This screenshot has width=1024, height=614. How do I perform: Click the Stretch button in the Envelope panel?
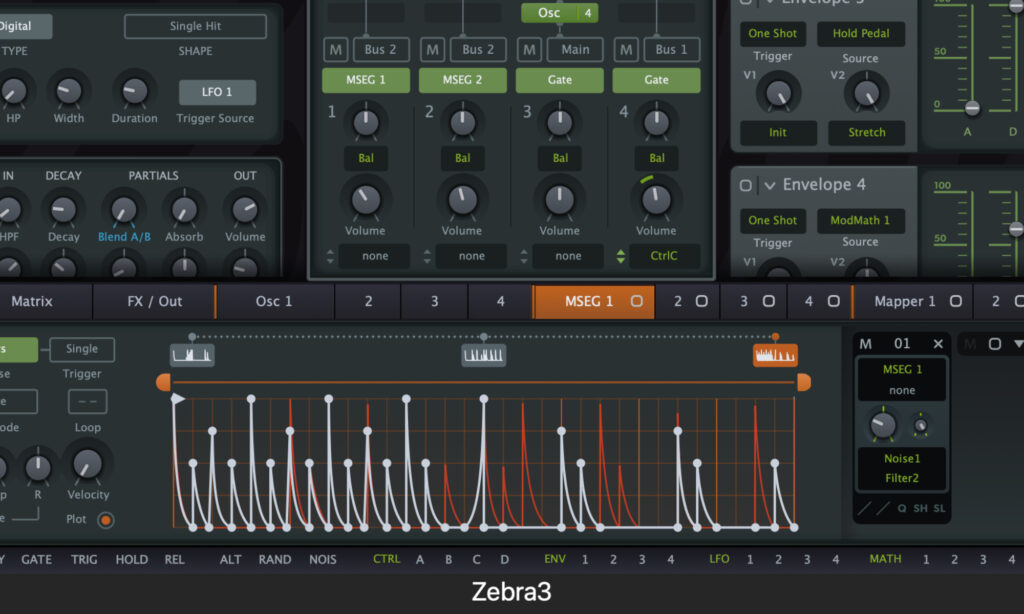tap(866, 132)
